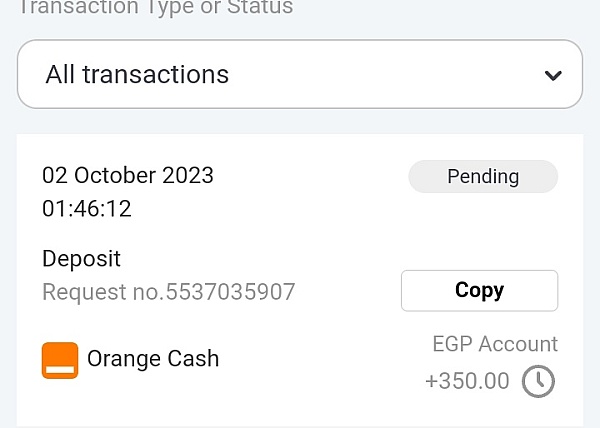Viewport: 600px width, 428px height.
Task: Click the Pending status badge
Action: pyautogui.click(x=483, y=177)
